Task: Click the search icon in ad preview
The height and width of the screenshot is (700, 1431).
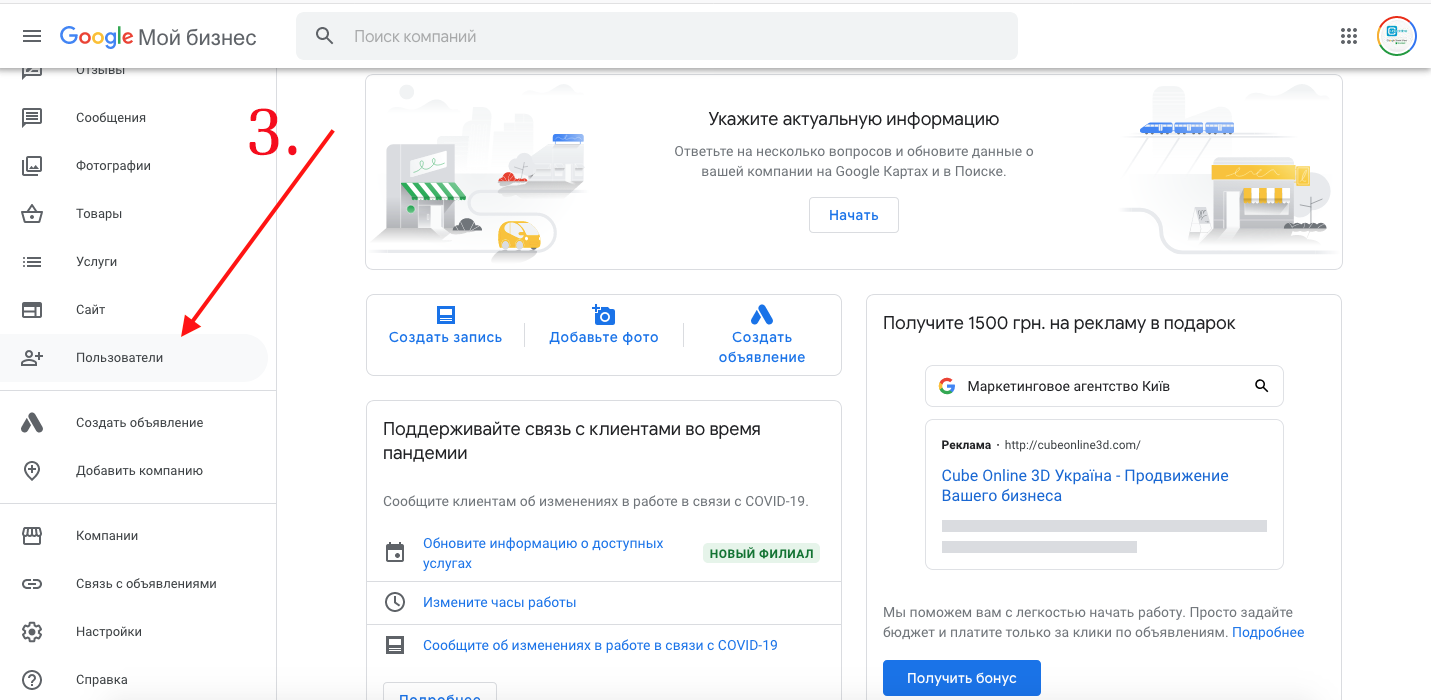Action: click(1261, 386)
